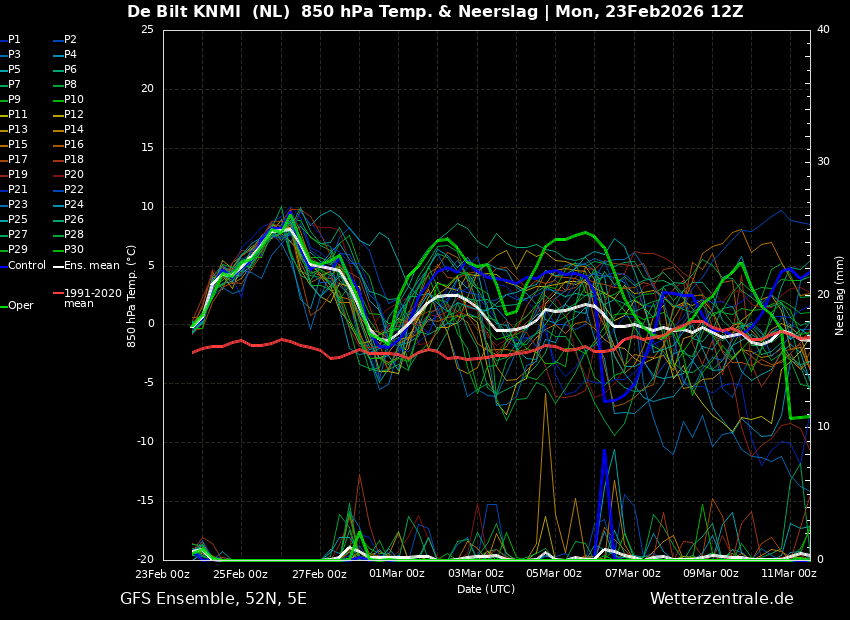Click the 23Feb 00z date tick label
This screenshot has height=620, width=850.
[x=163, y=574]
